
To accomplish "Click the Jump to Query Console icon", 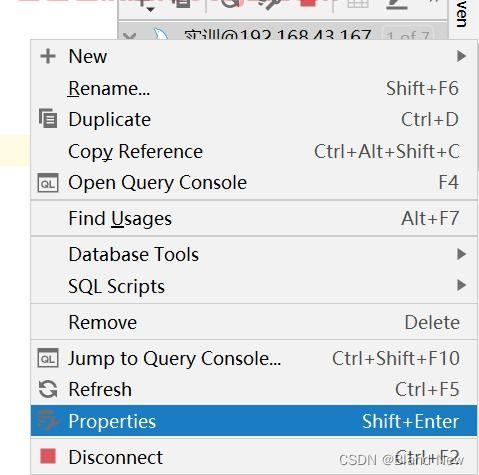I will 48,358.
